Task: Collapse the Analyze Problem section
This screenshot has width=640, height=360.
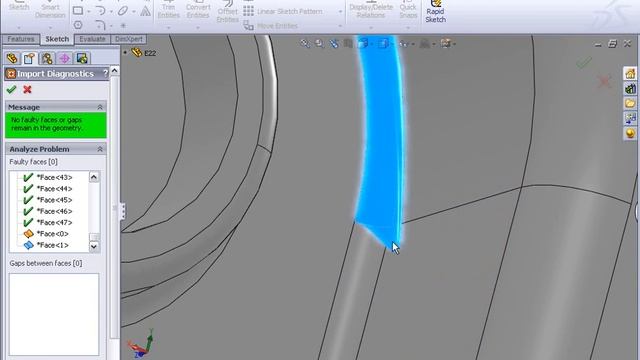Action: 100,149
